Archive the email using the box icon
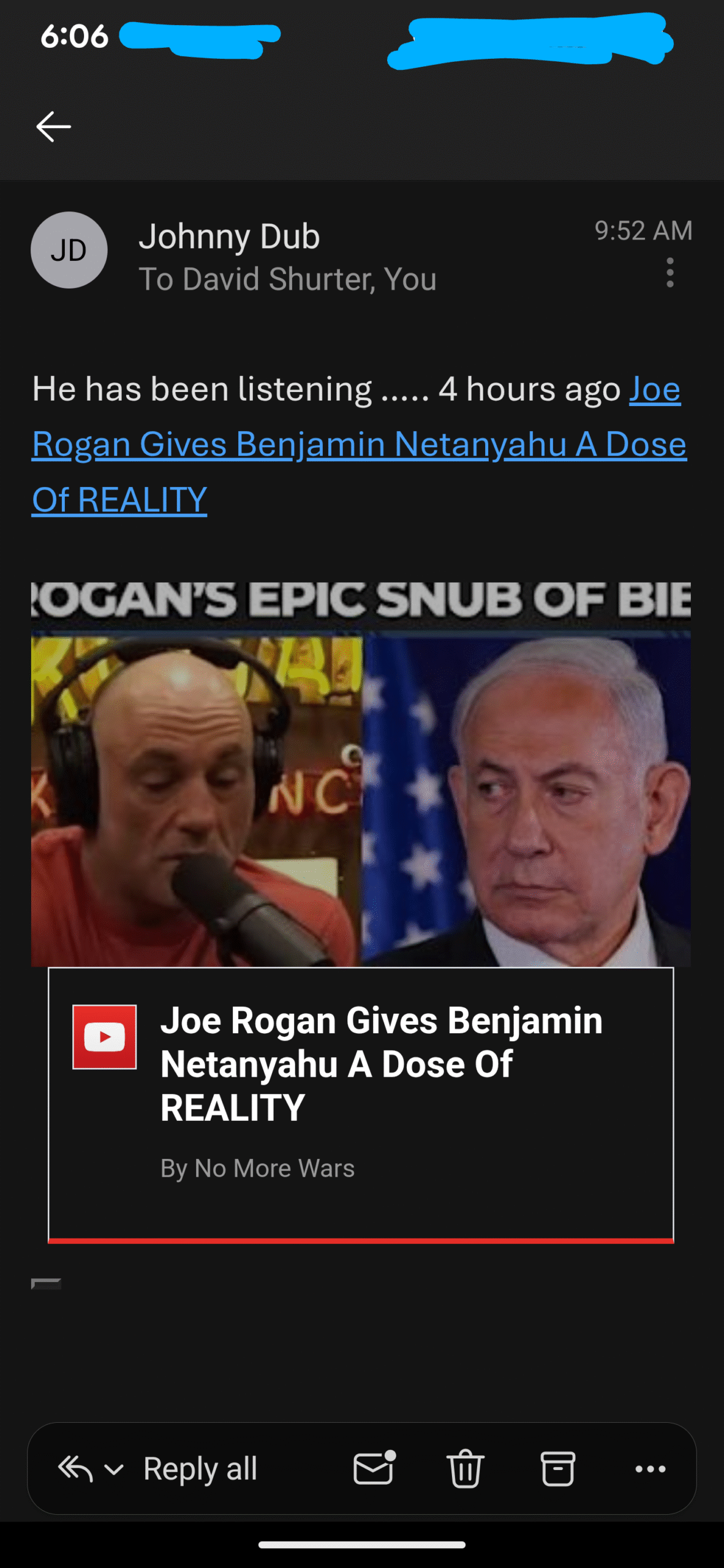 [x=558, y=1468]
